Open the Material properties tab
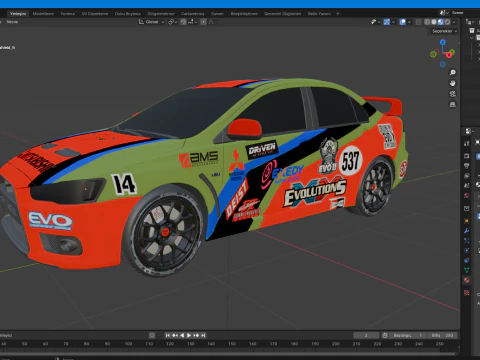 coord(467,280)
